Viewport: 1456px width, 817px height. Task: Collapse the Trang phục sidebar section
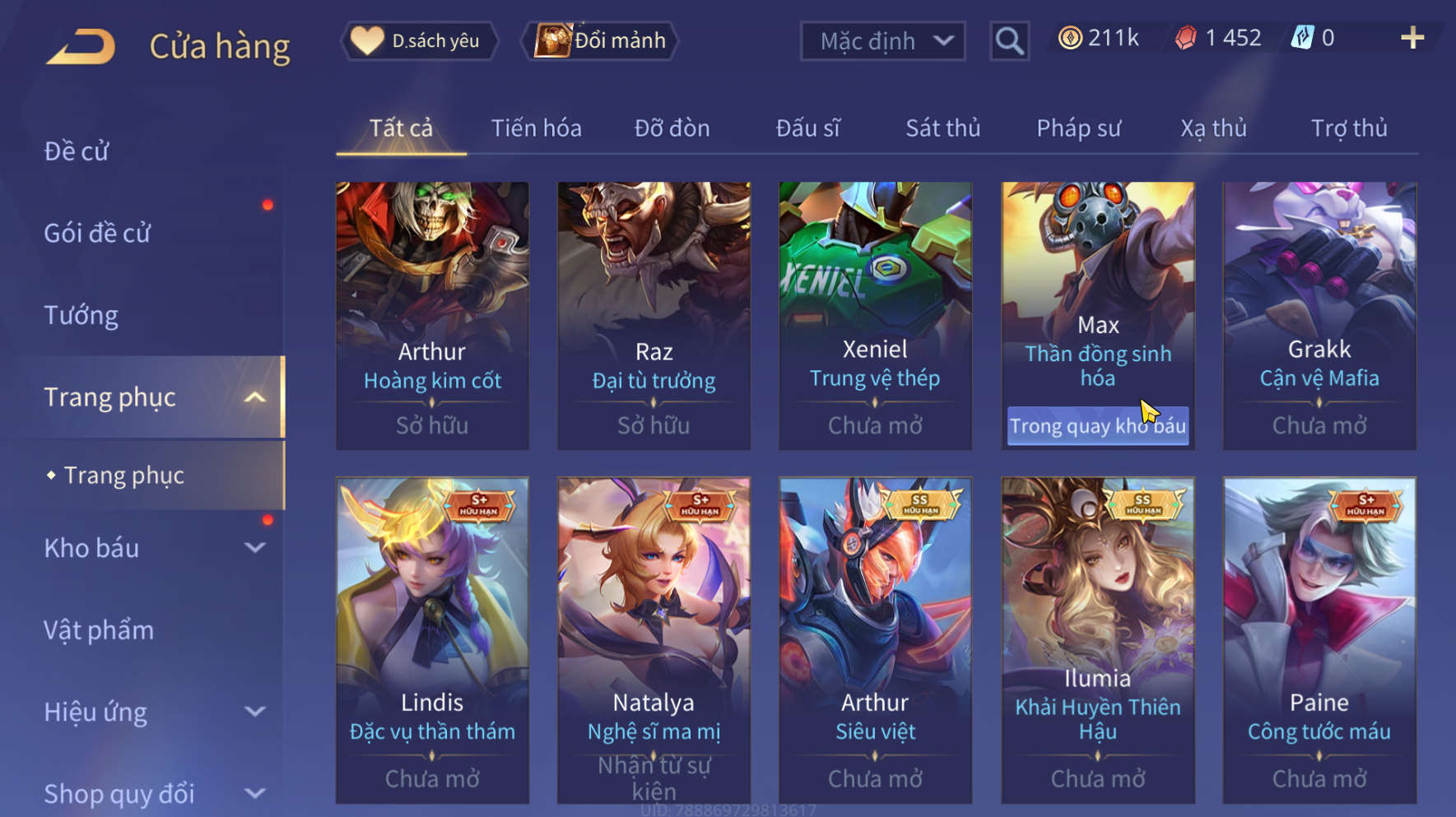(255, 397)
